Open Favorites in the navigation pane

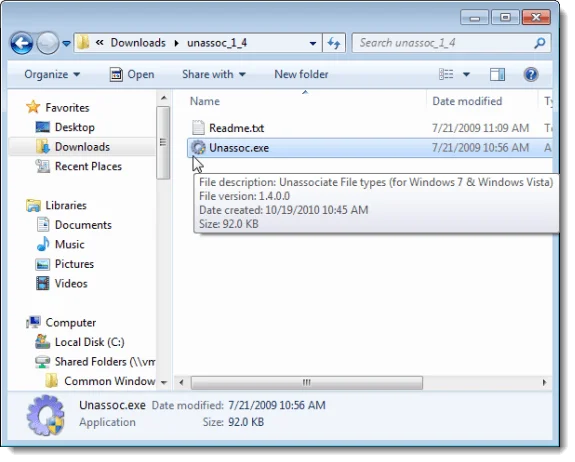67,108
